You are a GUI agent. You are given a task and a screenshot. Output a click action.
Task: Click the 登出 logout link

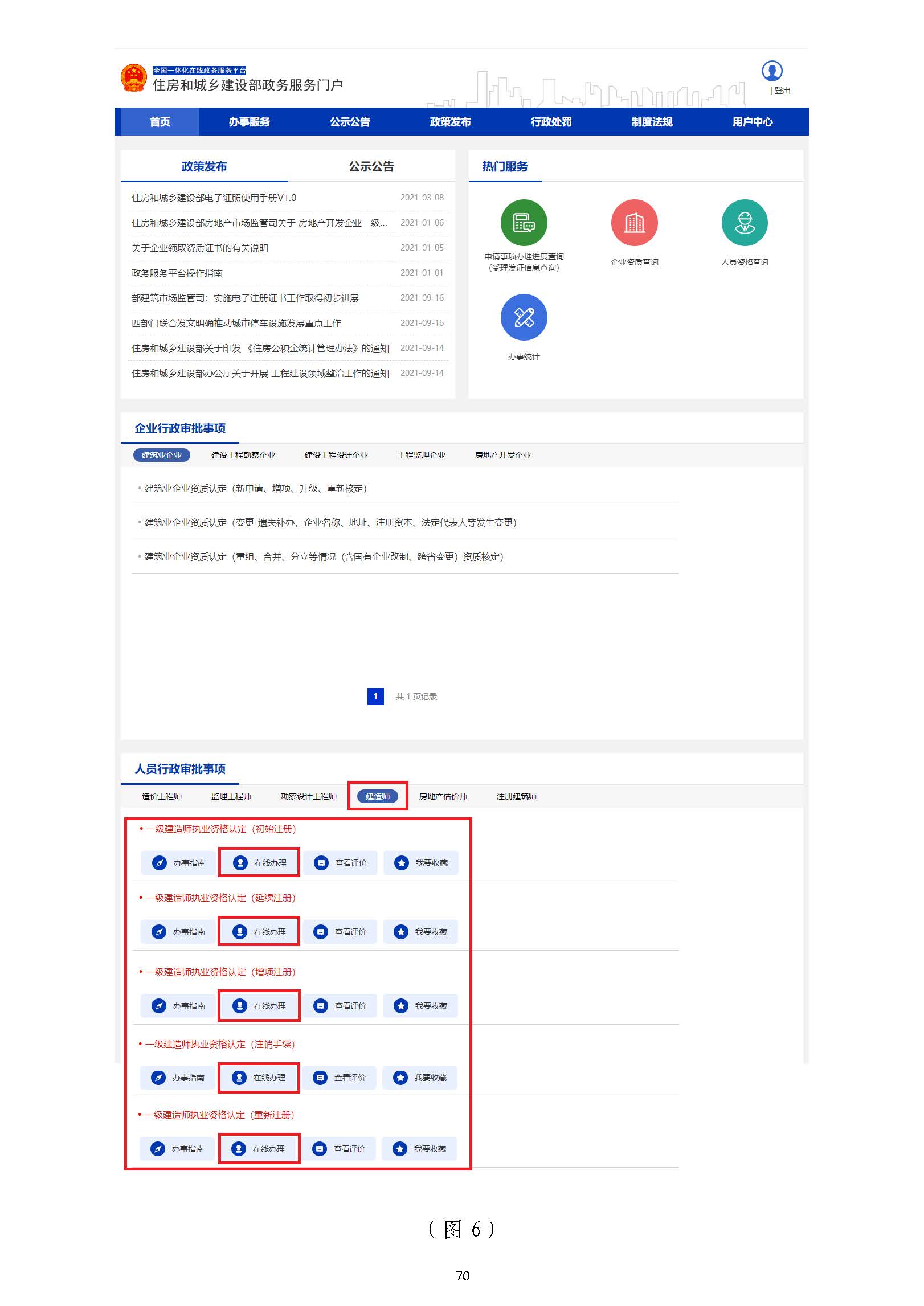pyautogui.click(x=782, y=91)
